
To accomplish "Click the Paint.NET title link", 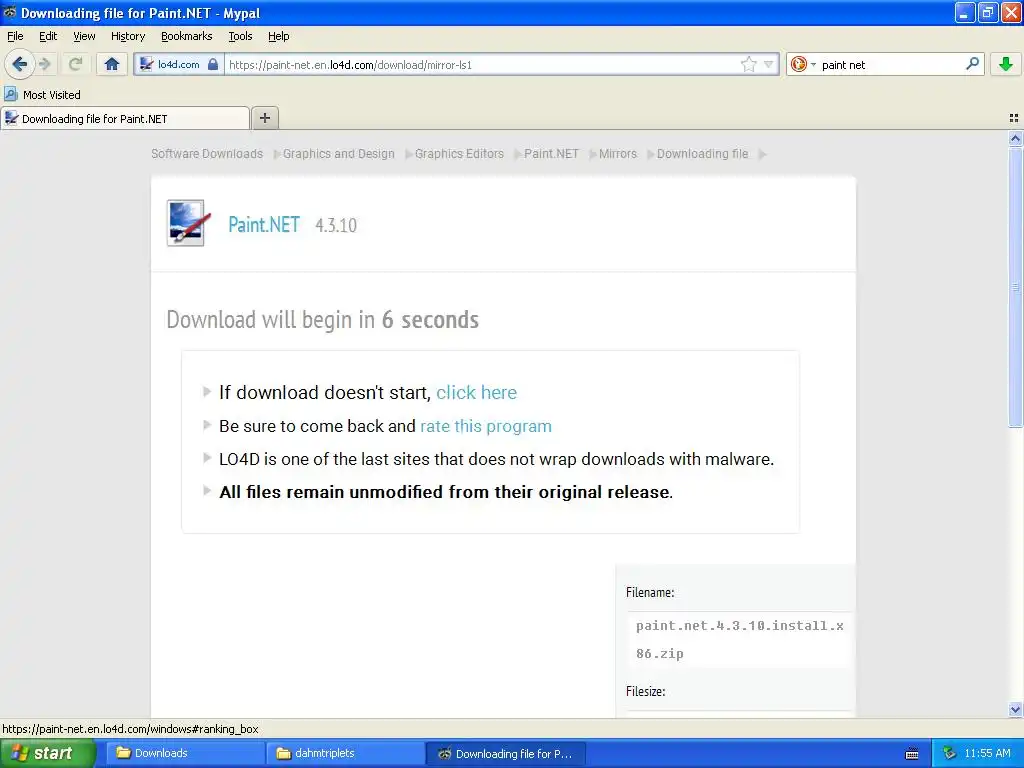I will coord(264,225).
